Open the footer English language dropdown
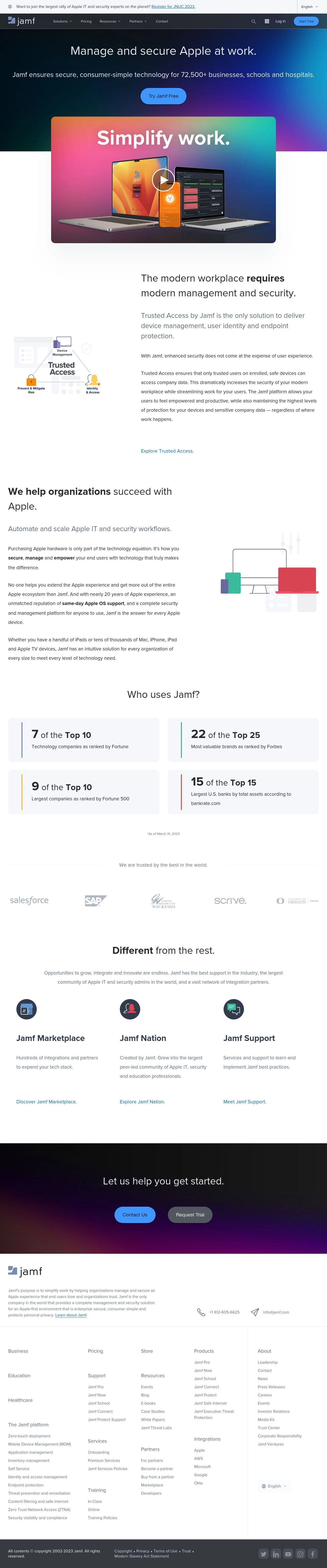The image size is (327, 1568). click(x=274, y=1486)
